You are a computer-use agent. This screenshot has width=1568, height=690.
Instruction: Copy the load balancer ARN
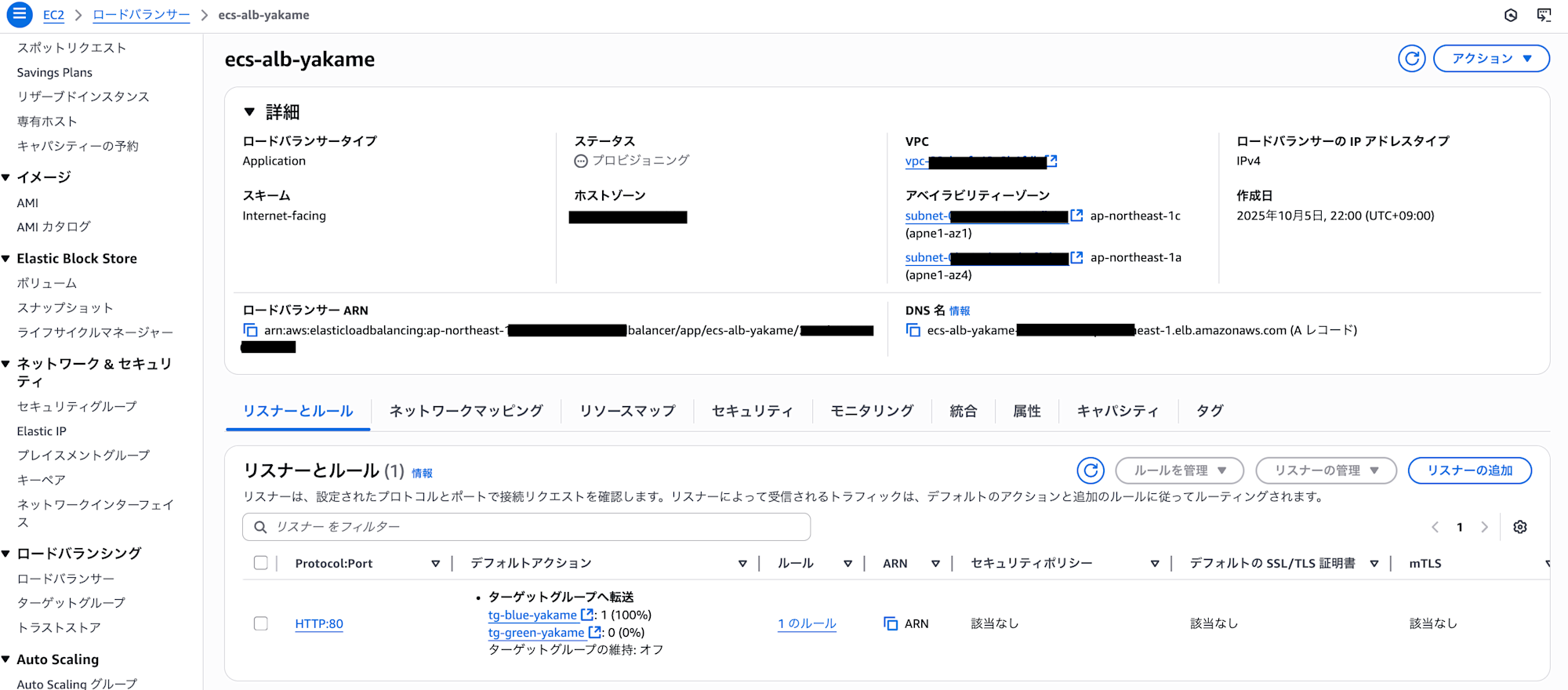tap(250, 331)
